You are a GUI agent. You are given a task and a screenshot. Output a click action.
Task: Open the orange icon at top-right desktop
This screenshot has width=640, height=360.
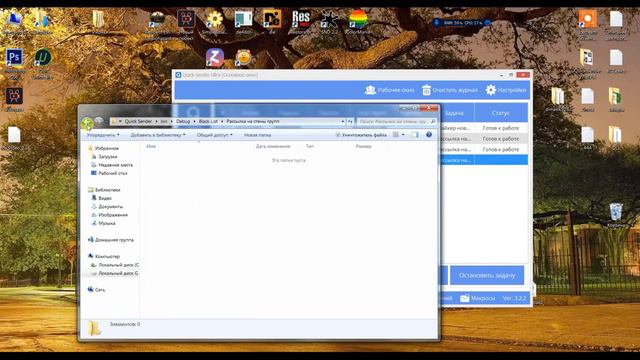[587, 19]
